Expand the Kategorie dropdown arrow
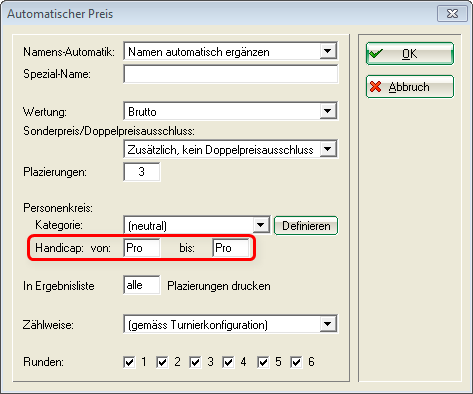 pyautogui.click(x=261, y=225)
